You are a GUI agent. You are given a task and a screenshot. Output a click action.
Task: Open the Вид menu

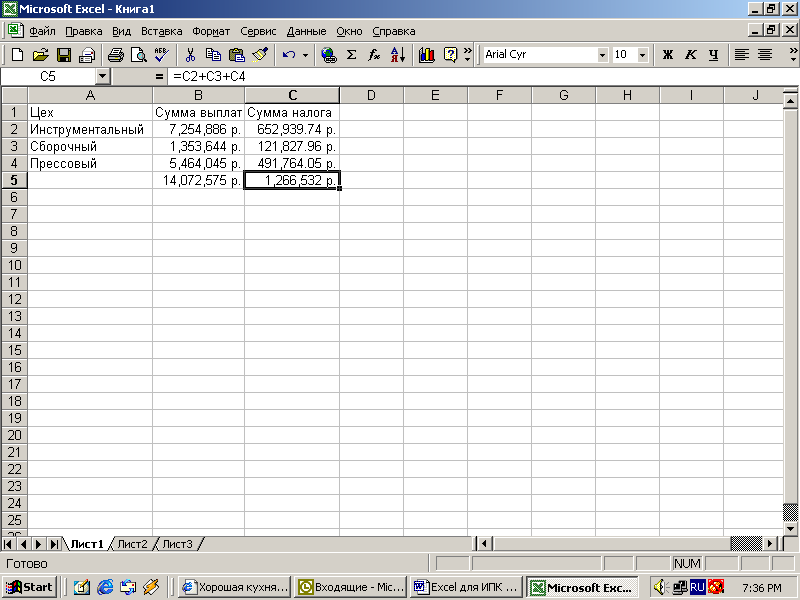click(121, 31)
